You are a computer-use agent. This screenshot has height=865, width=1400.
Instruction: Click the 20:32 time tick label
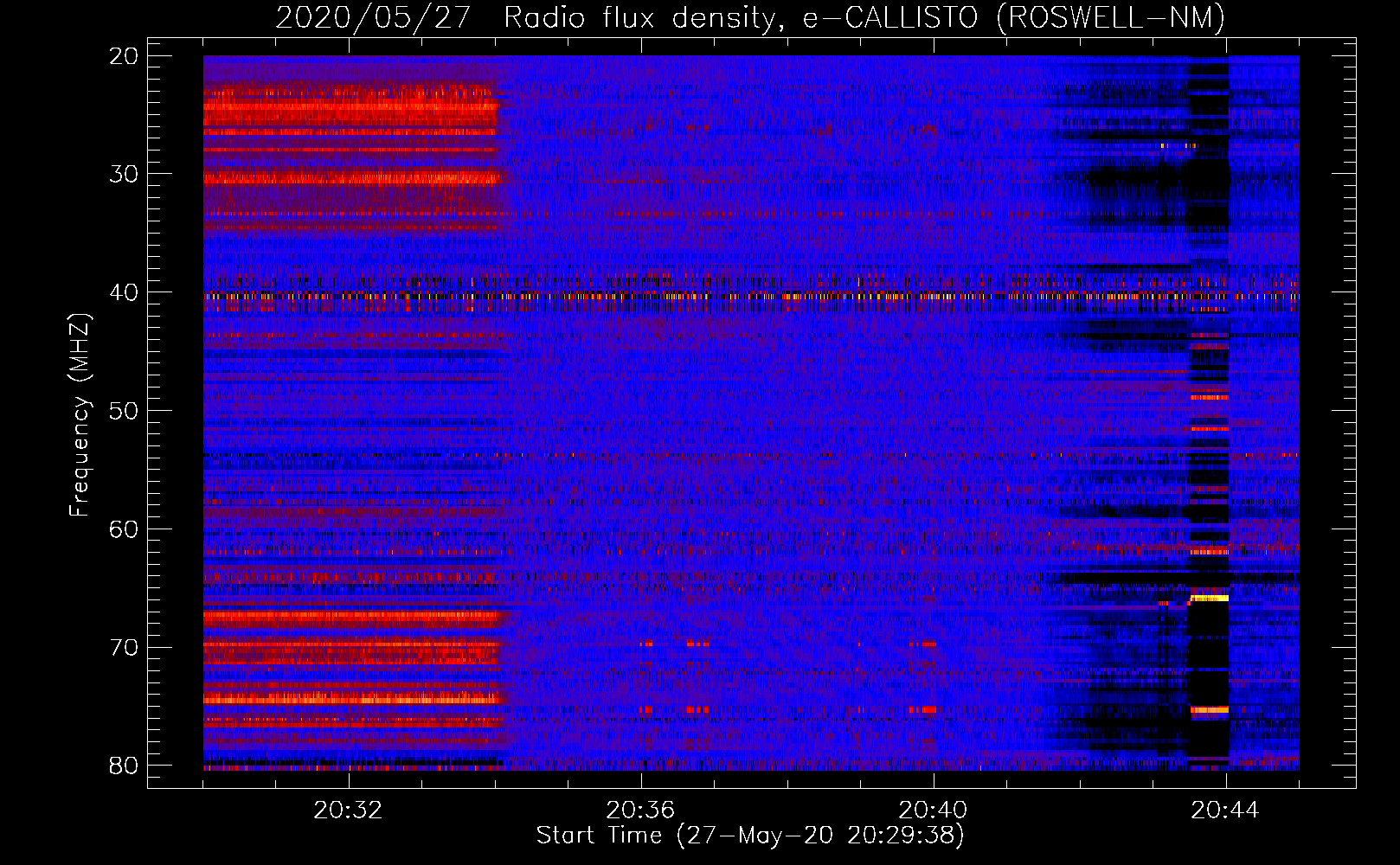[348, 811]
